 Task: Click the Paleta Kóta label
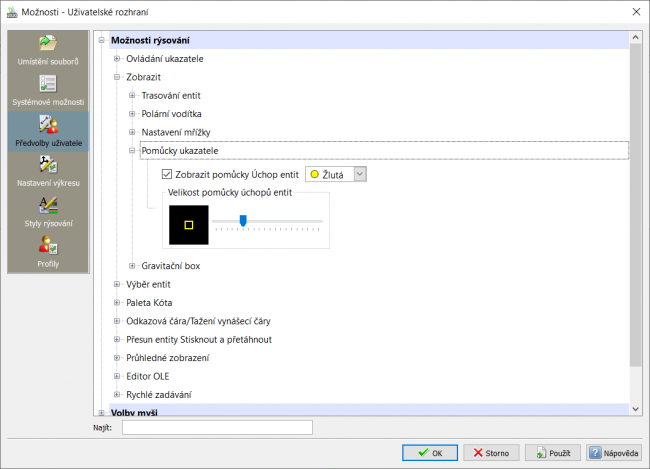[149, 303]
